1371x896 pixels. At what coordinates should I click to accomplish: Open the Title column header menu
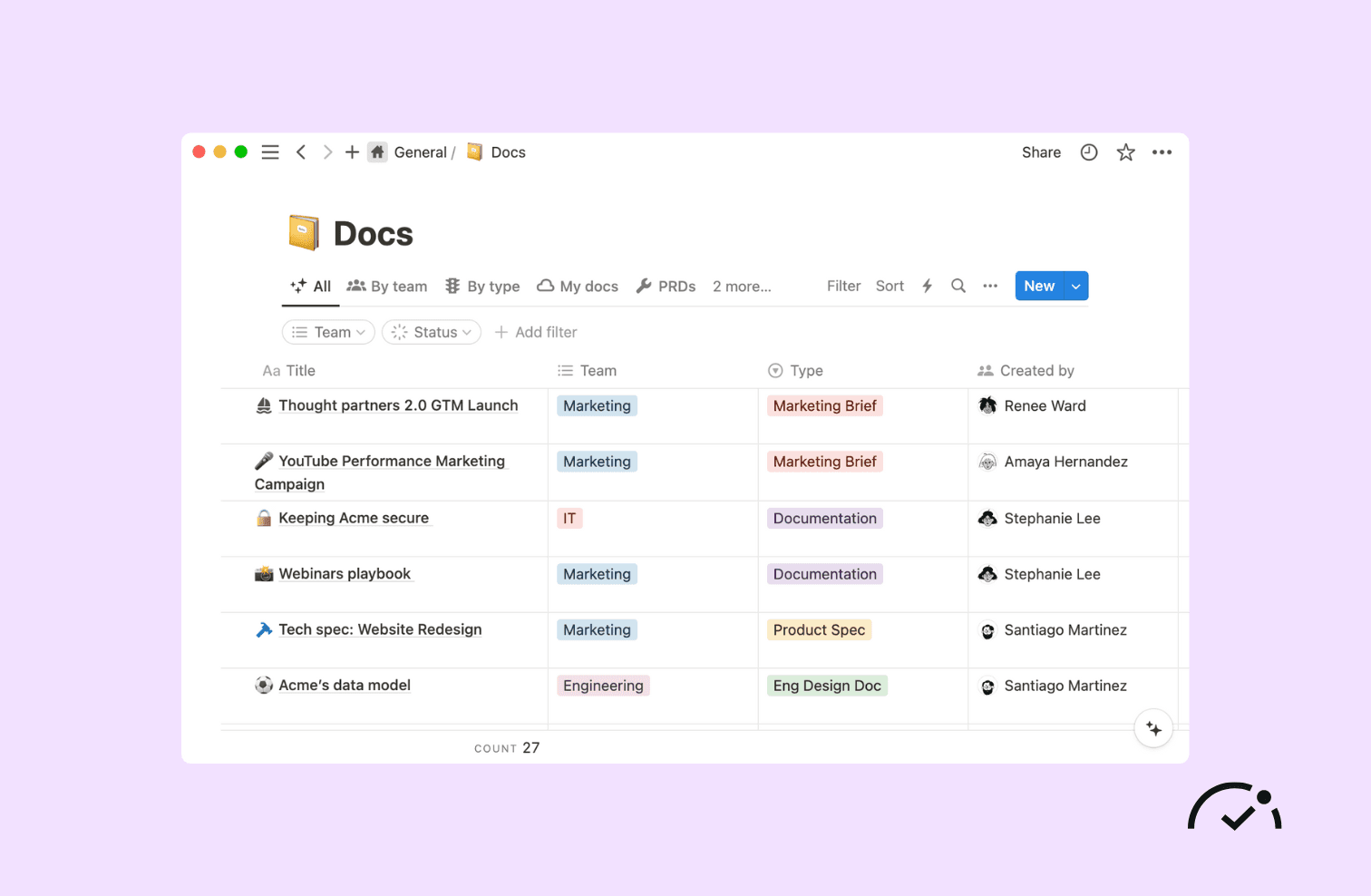coord(289,370)
